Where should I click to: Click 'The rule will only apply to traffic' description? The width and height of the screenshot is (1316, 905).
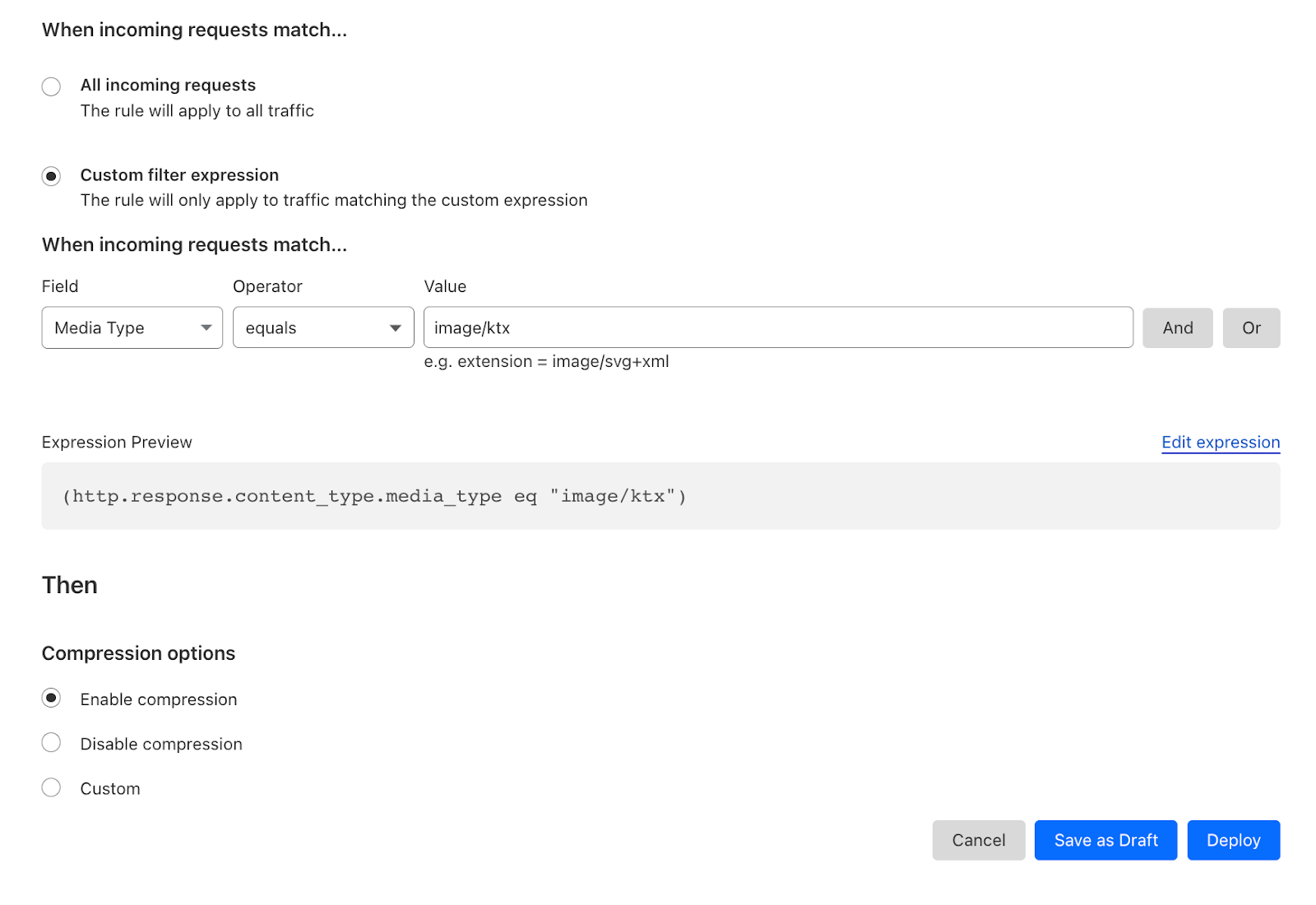334,200
